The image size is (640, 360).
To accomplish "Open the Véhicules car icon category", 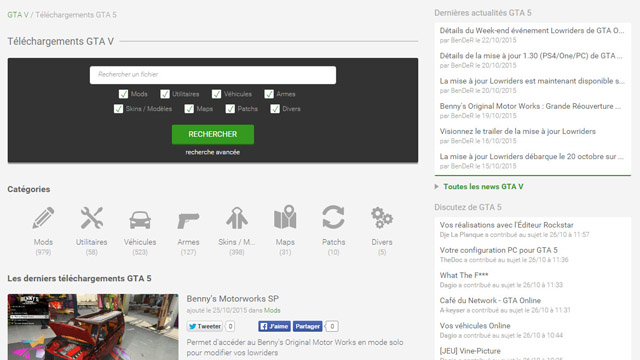I will 140,220.
